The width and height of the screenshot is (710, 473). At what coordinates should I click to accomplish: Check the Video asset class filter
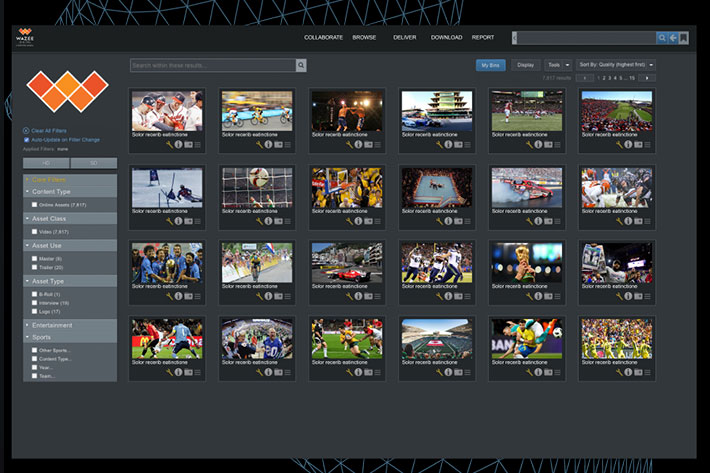(34, 231)
